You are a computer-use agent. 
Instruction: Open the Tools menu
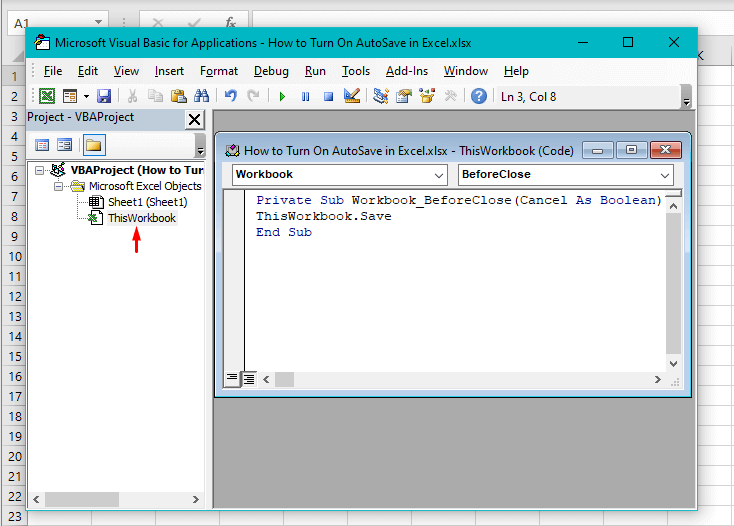pyautogui.click(x=356, y=71)
